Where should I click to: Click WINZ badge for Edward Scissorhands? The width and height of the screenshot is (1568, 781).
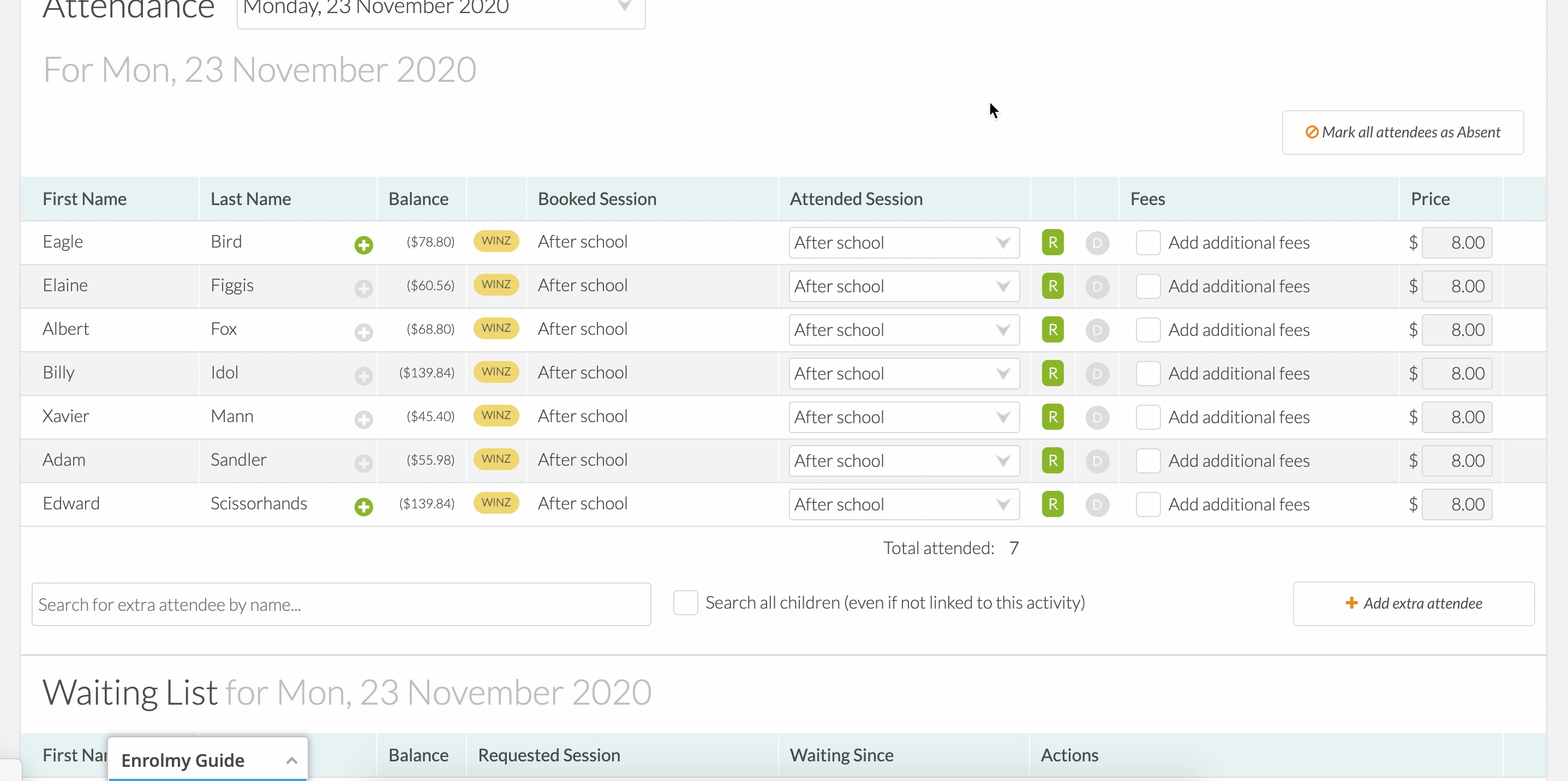pos(496,502)
